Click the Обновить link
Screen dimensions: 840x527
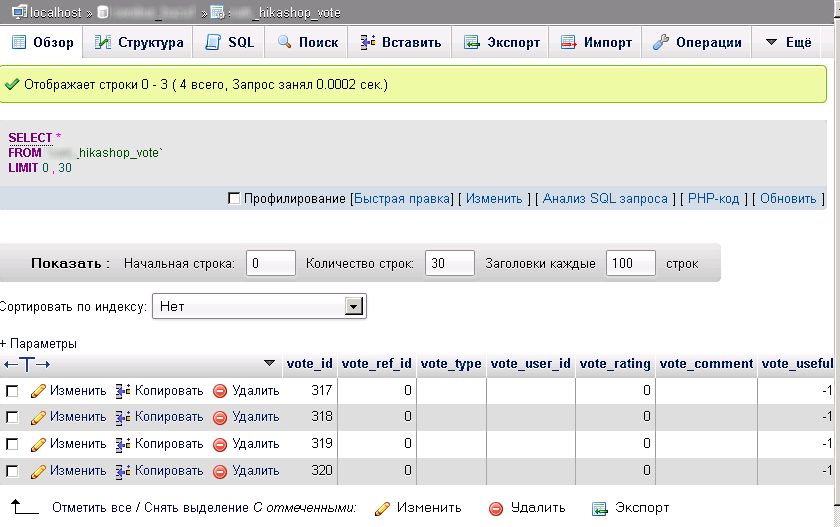(x=788, y=199)
